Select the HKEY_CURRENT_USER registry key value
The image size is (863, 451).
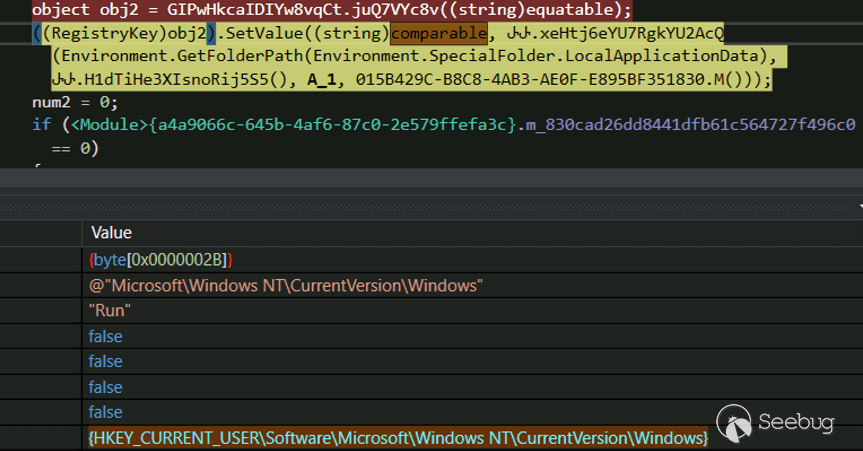398,438
